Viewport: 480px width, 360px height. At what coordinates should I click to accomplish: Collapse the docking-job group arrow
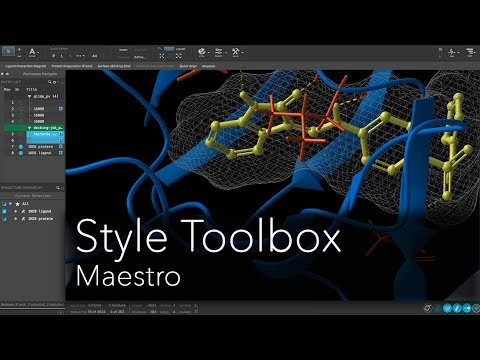pyautogui.click(x=29, y=128)
